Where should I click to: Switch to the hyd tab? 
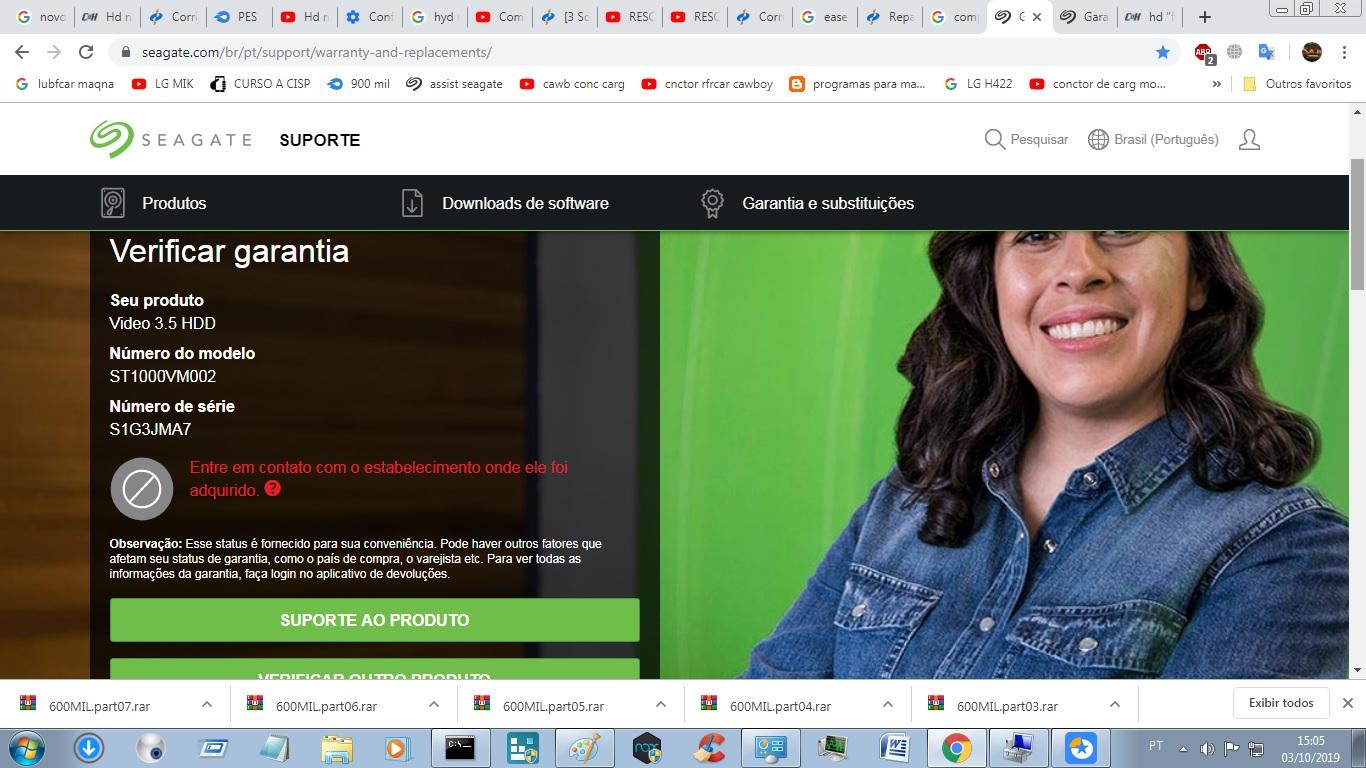(x=432, y=17)
